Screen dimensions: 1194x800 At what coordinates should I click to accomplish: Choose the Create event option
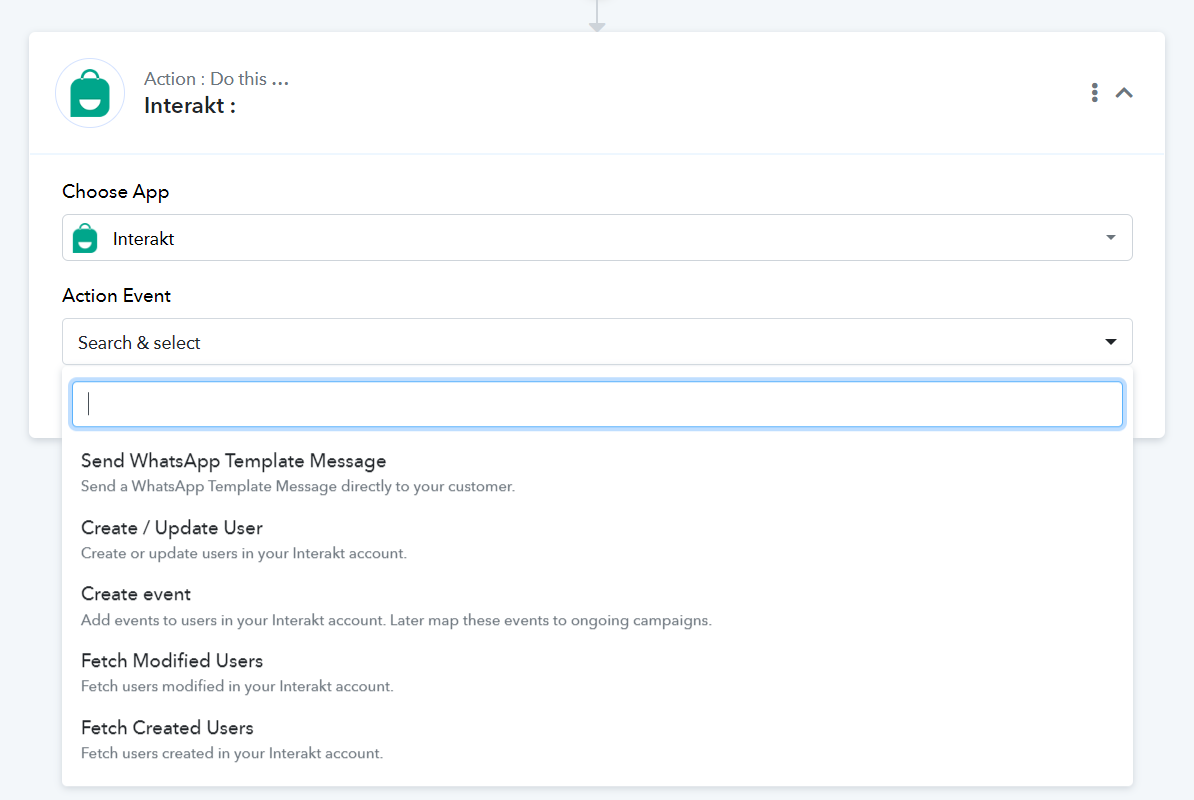597,606
